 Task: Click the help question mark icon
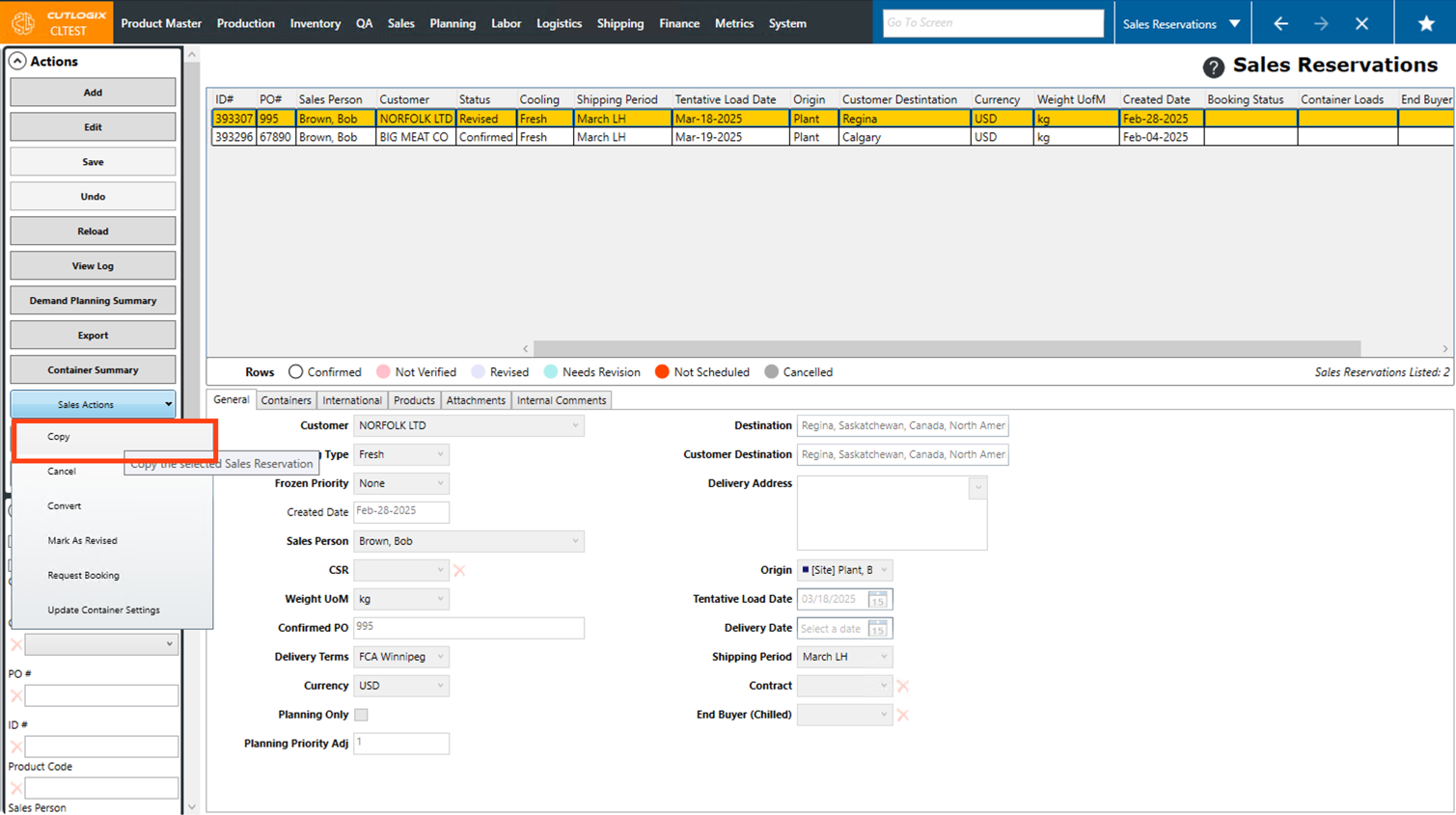(x=1213, y=67)
